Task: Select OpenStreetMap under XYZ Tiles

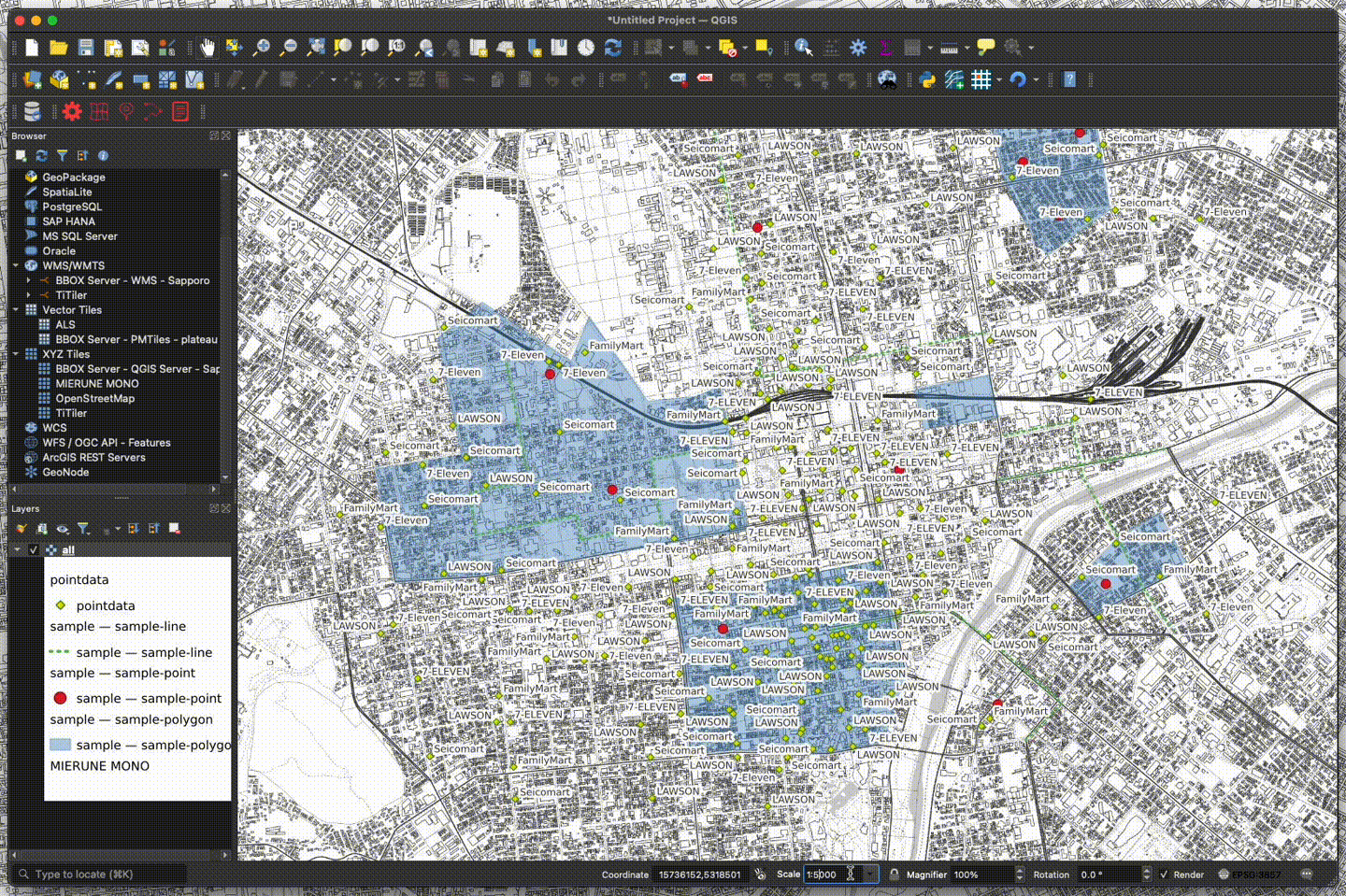Action: [x=94, y=398]
